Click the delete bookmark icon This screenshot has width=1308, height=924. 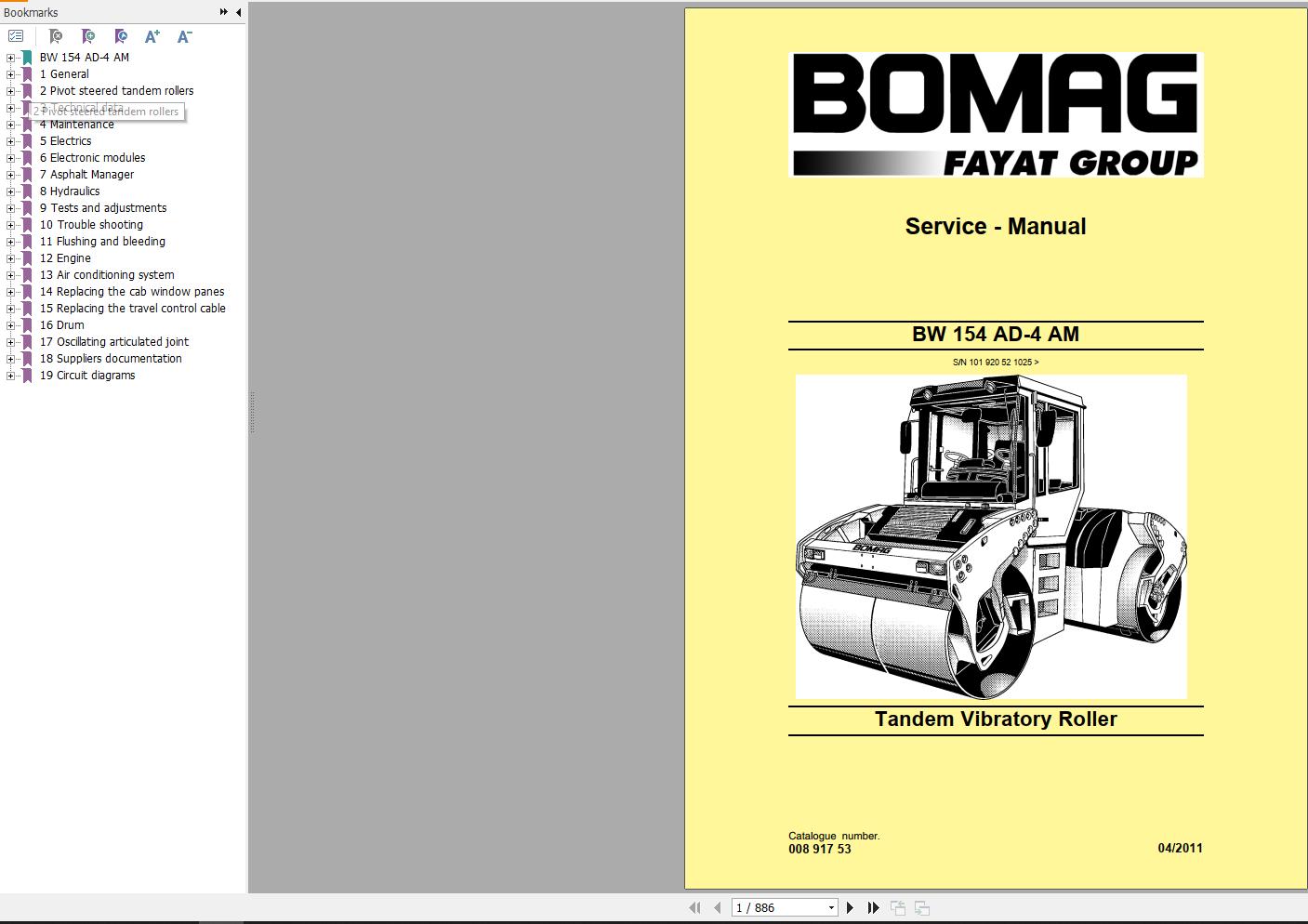[x=56, y=36]
